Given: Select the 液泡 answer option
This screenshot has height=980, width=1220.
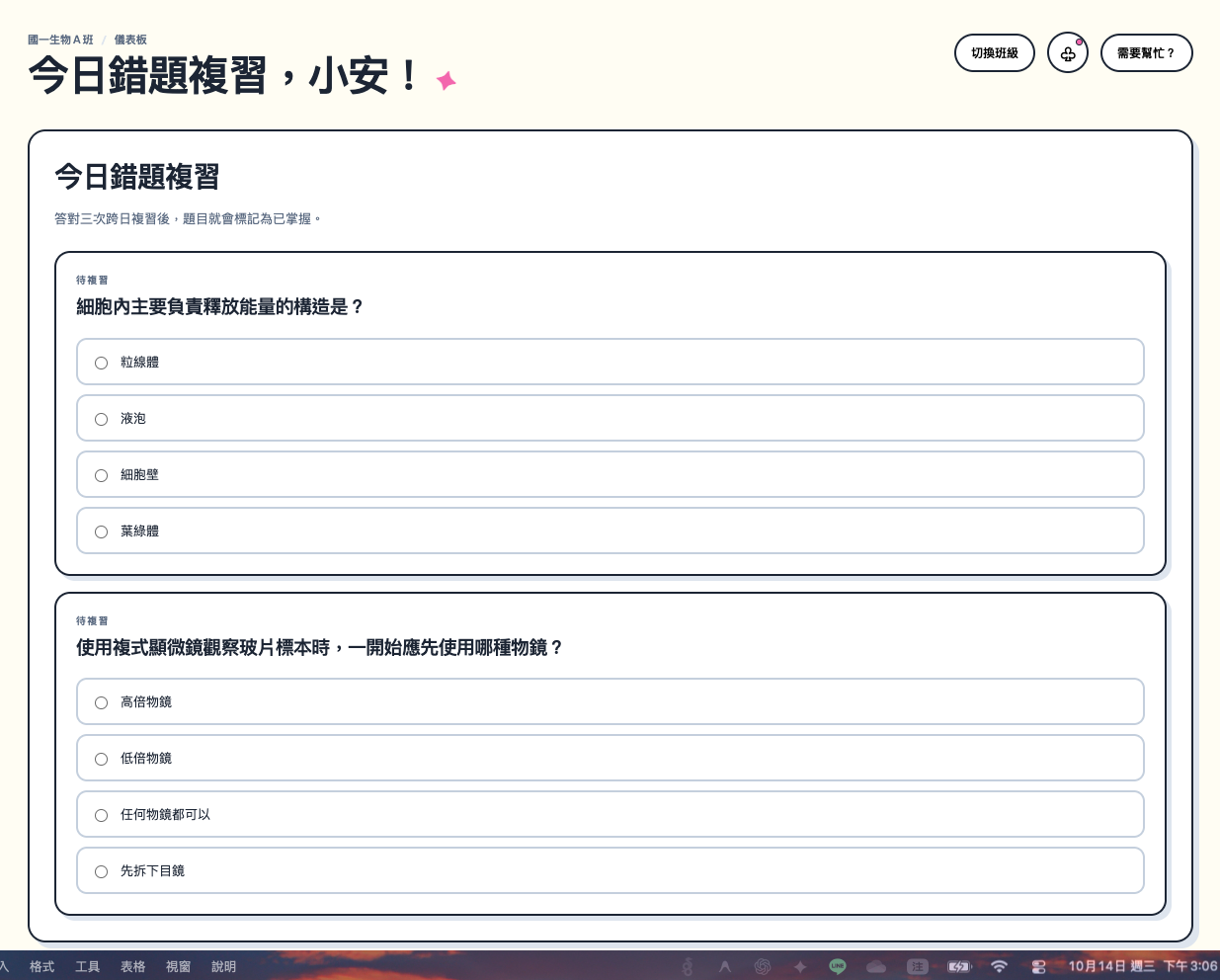Looking at the screenshot, I should 610,418.
